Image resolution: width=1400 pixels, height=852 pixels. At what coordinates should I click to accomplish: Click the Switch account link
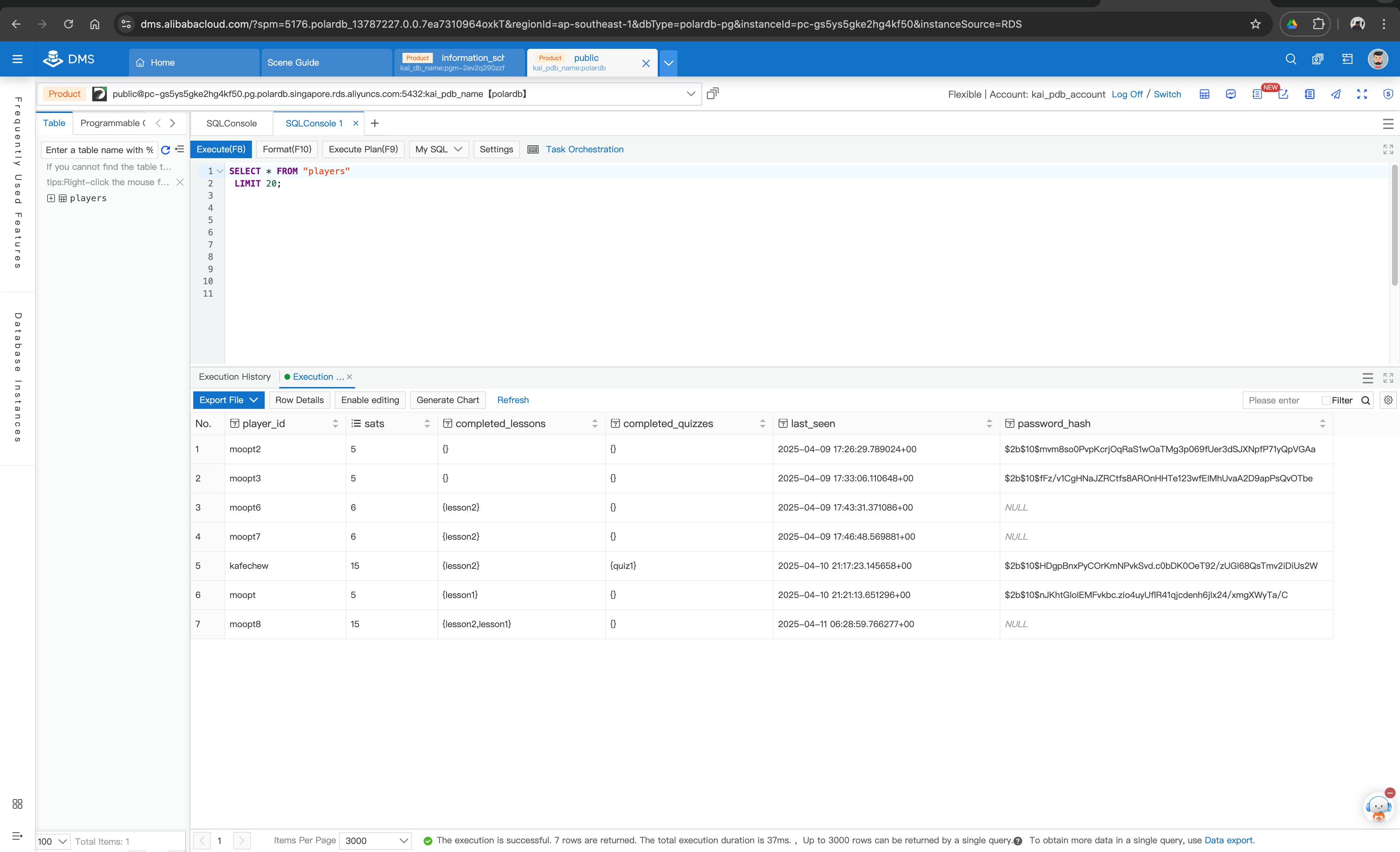[x=1167, y=94]
